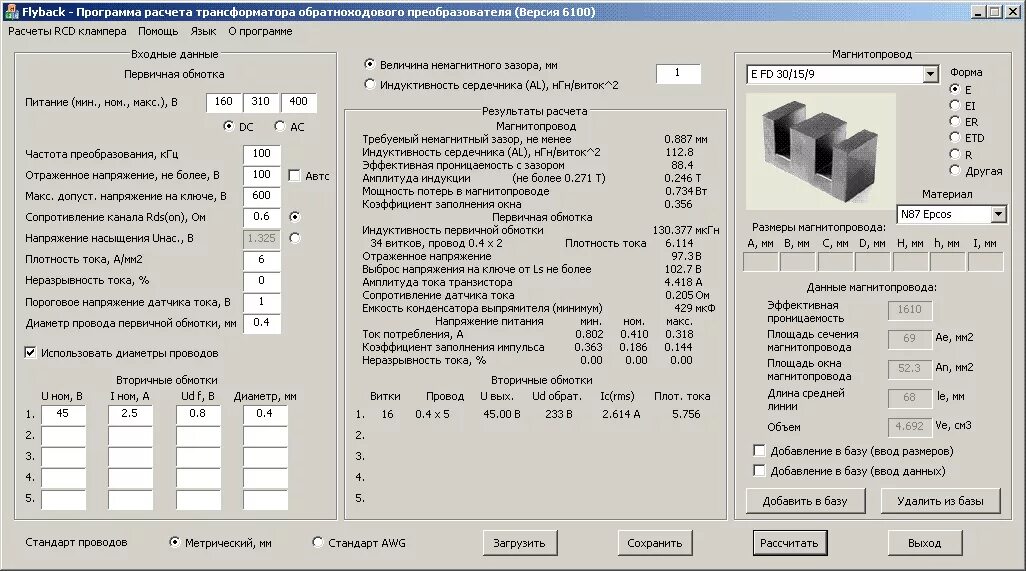Click the Плотность тока input field
The image size is (1026, 571).
262,260
